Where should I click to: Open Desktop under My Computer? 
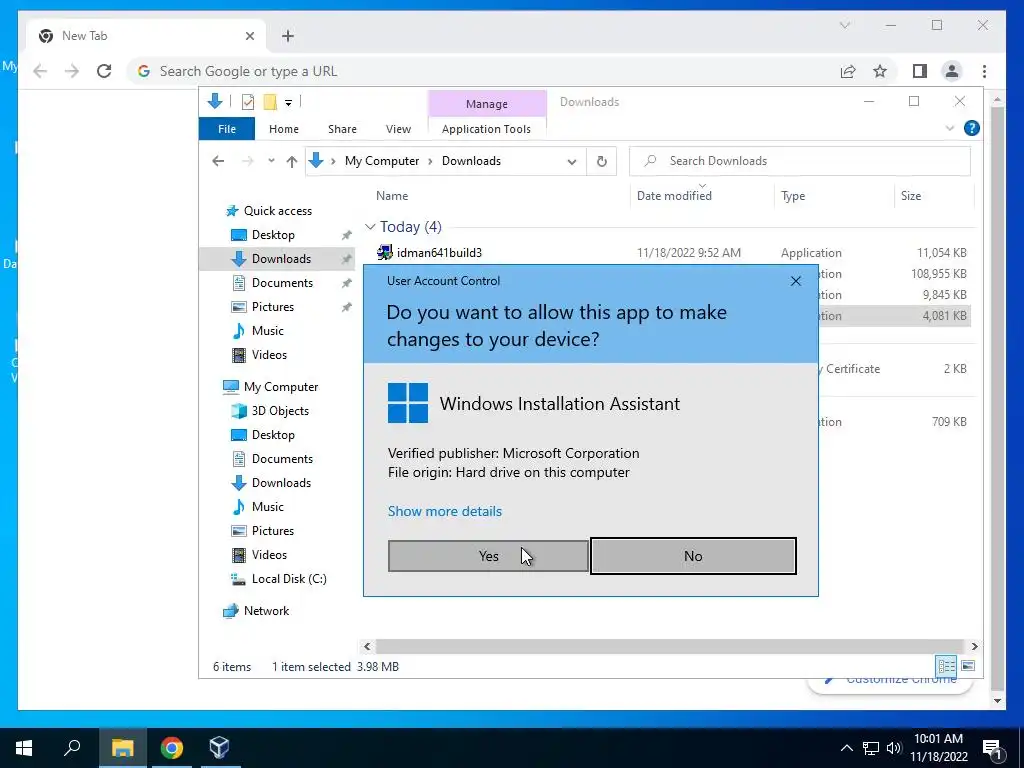pos(273,435)
